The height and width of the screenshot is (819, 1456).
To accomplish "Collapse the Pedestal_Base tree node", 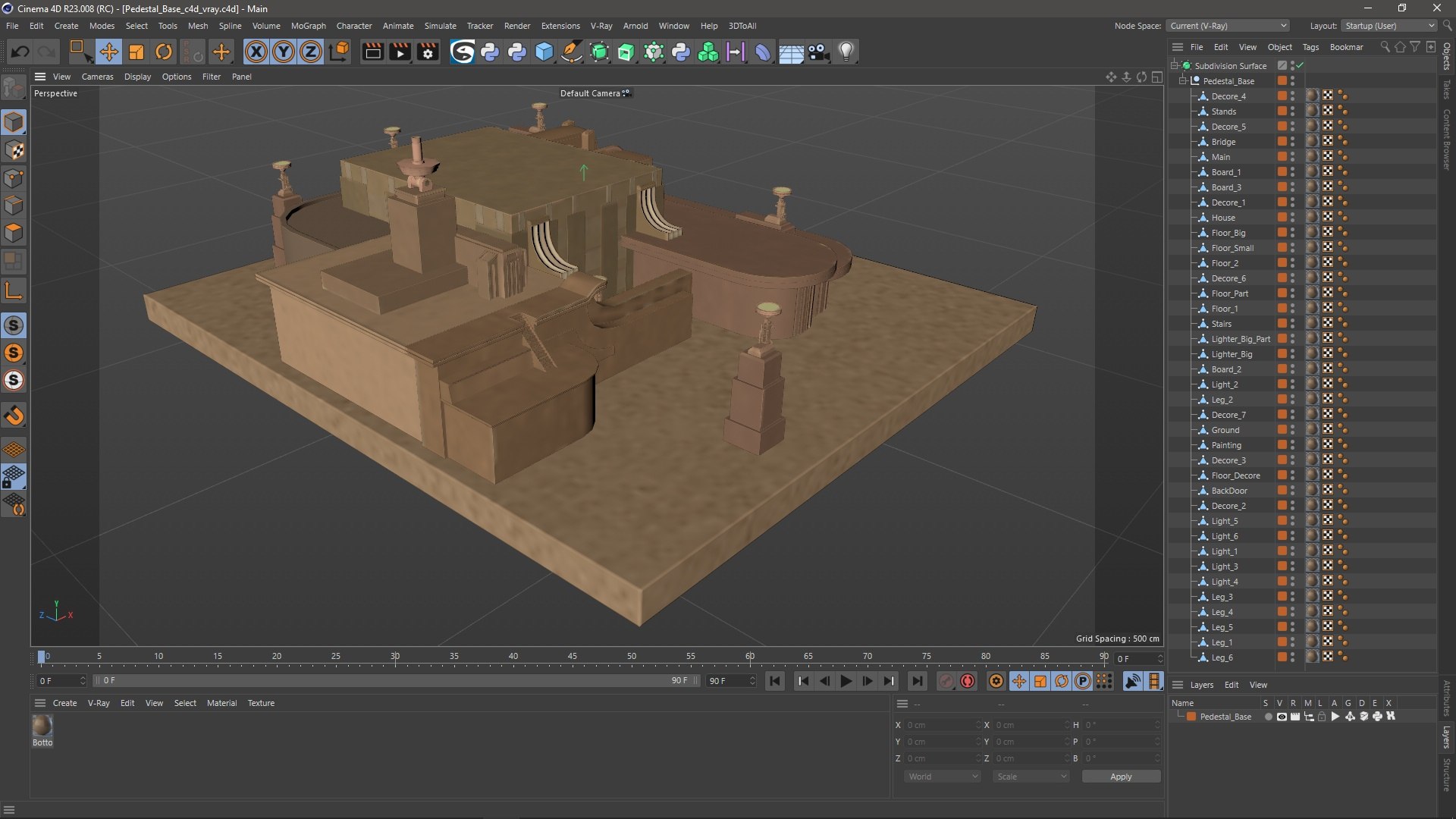I will (x=1183, y=81).
